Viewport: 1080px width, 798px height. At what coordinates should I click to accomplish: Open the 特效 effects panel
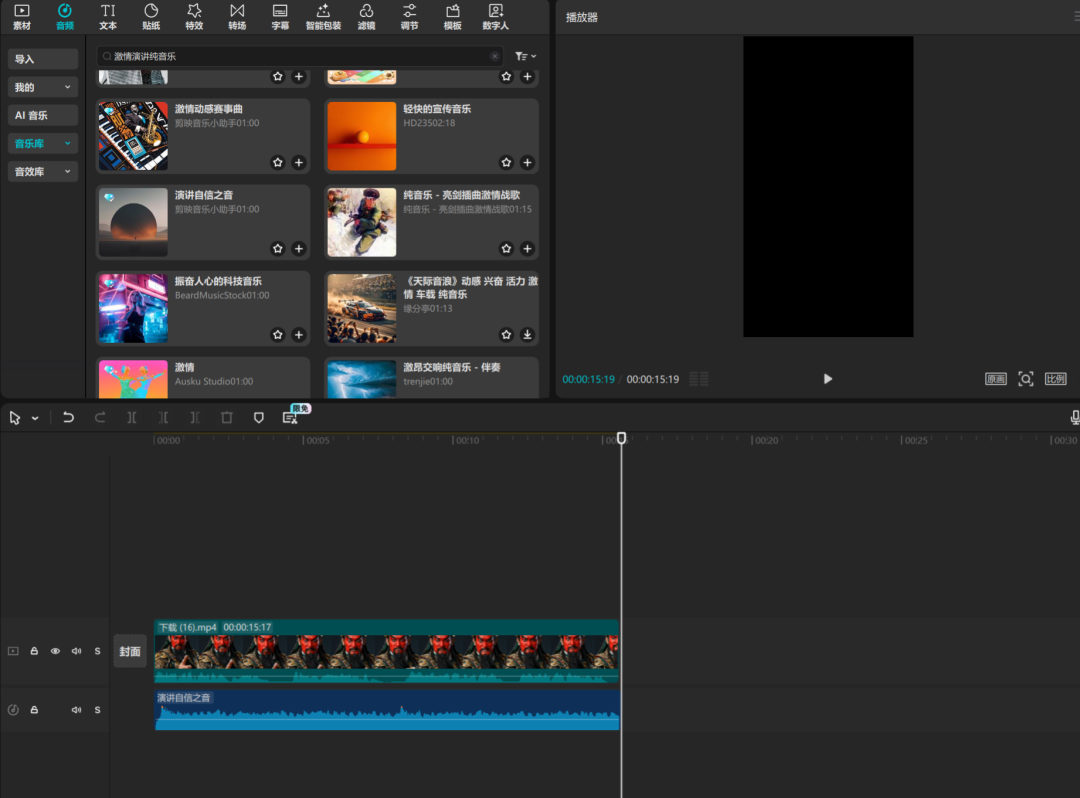[194, 16]
